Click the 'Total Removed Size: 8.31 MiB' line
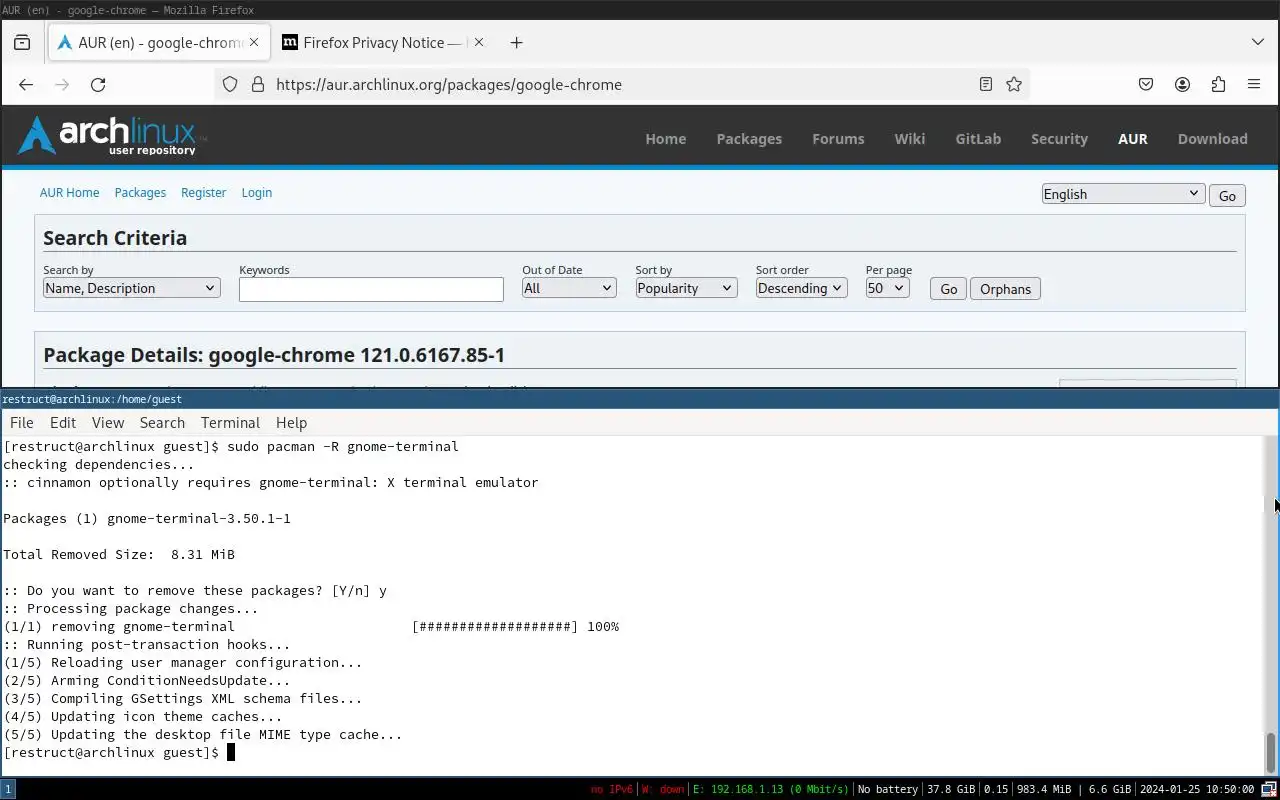Image resolution: width=1280 pixels, height=800 pixels. coord(119,554)
